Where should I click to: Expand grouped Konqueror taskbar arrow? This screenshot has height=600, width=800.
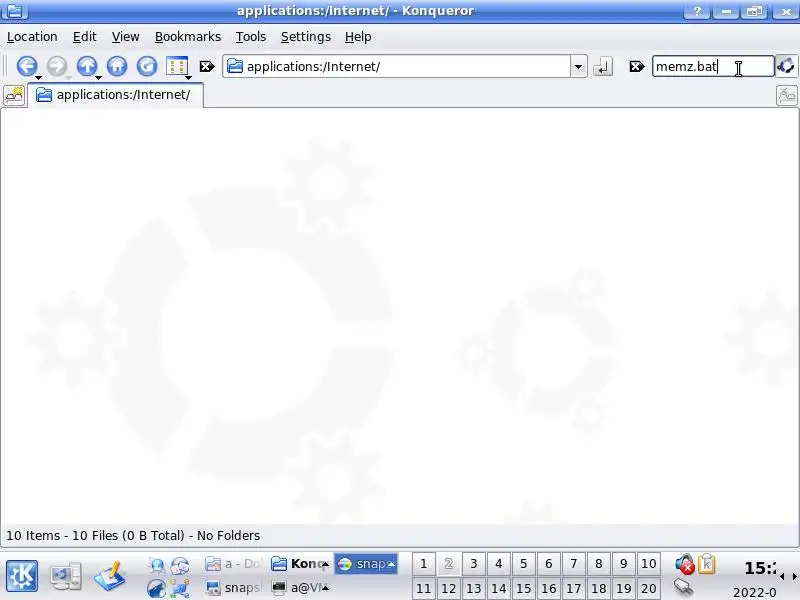326,564
